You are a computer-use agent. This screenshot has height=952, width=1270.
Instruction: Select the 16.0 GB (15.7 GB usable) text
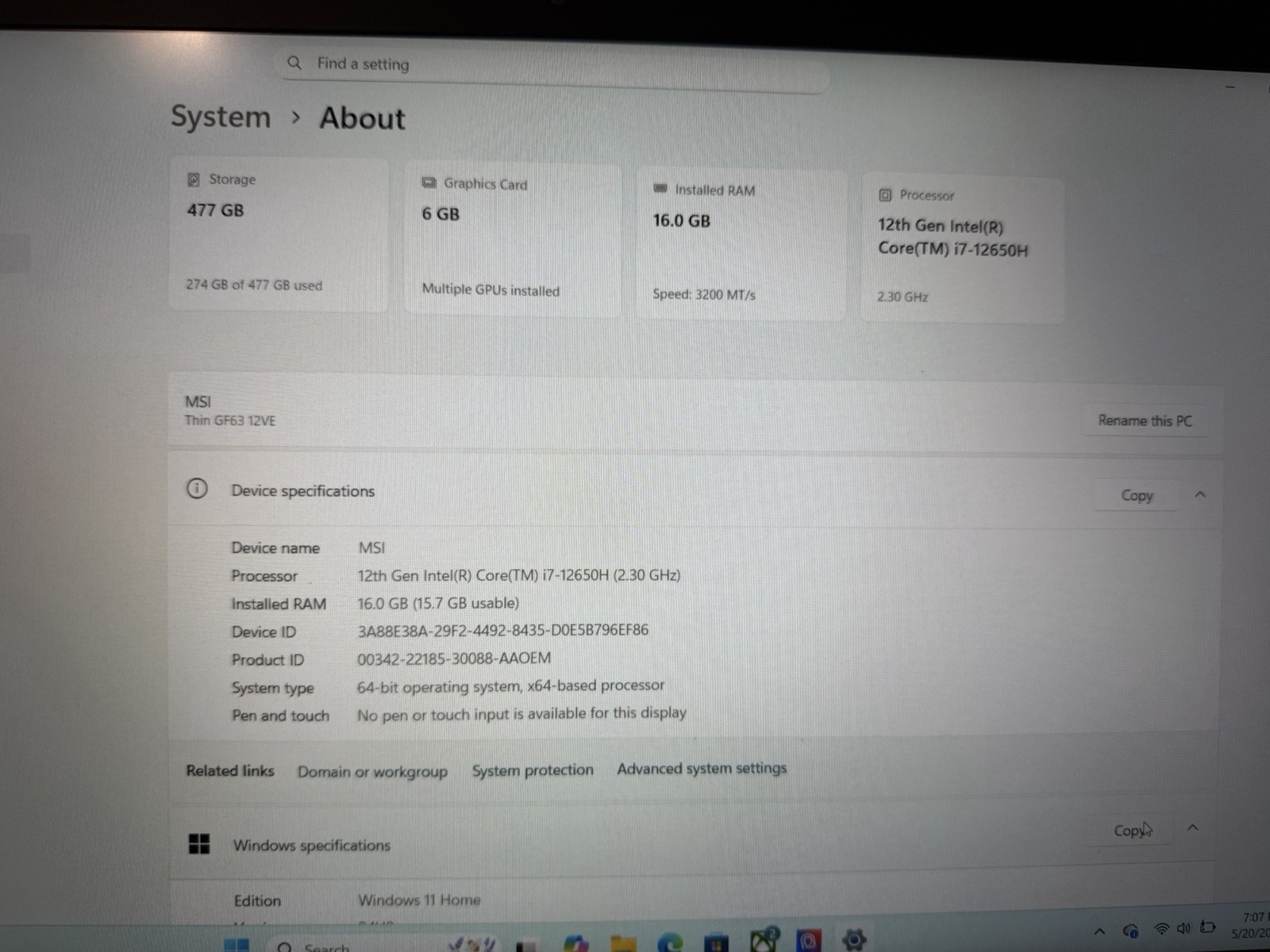[x=438, y=603]
